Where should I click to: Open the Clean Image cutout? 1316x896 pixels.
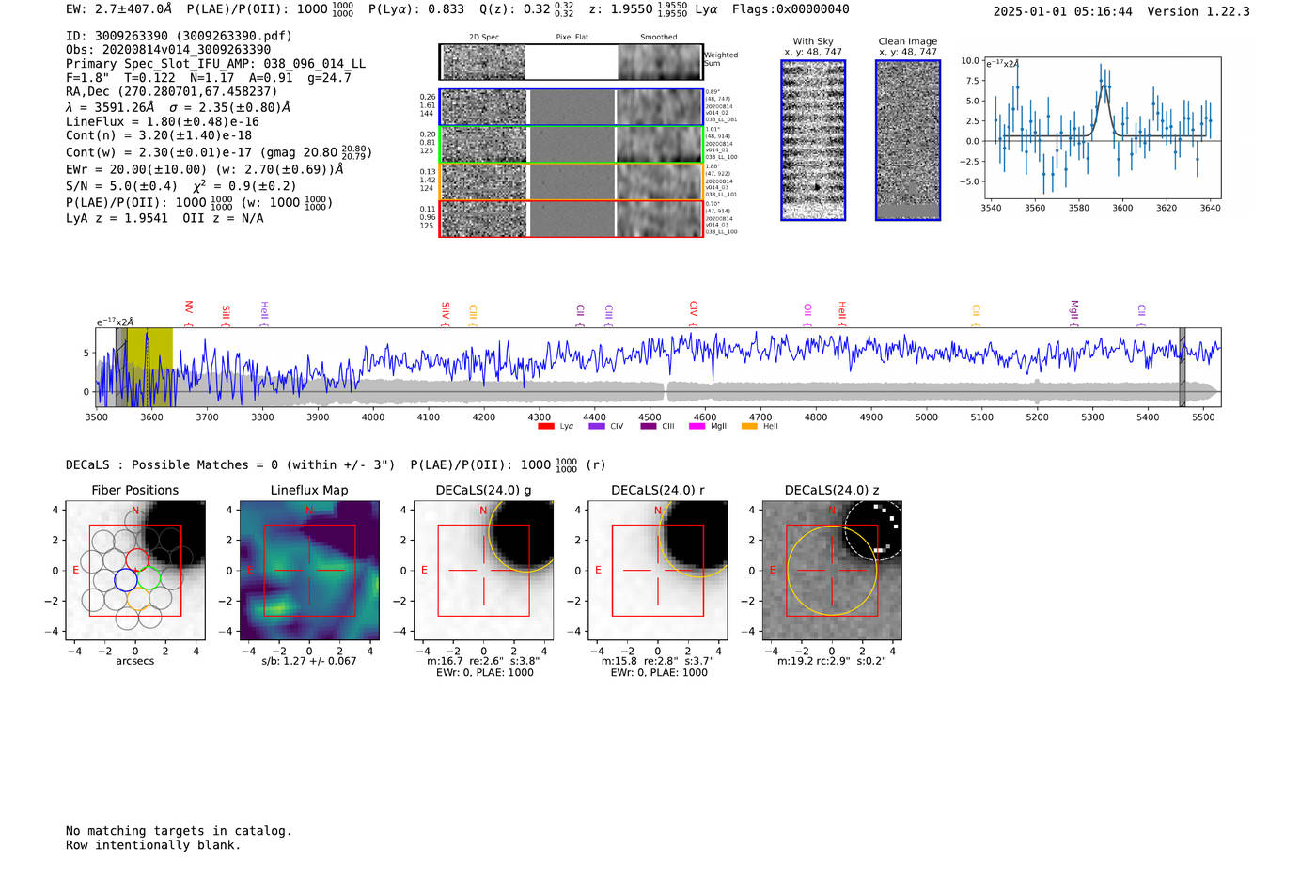[x=908, y=140]
